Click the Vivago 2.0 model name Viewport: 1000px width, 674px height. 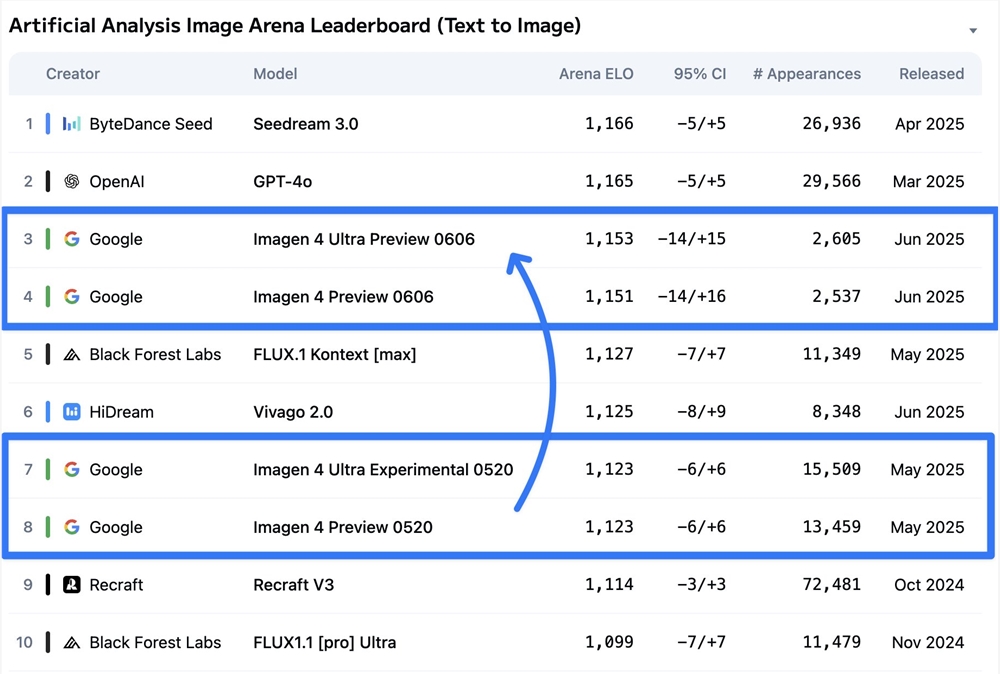click(x=293, y=412)
